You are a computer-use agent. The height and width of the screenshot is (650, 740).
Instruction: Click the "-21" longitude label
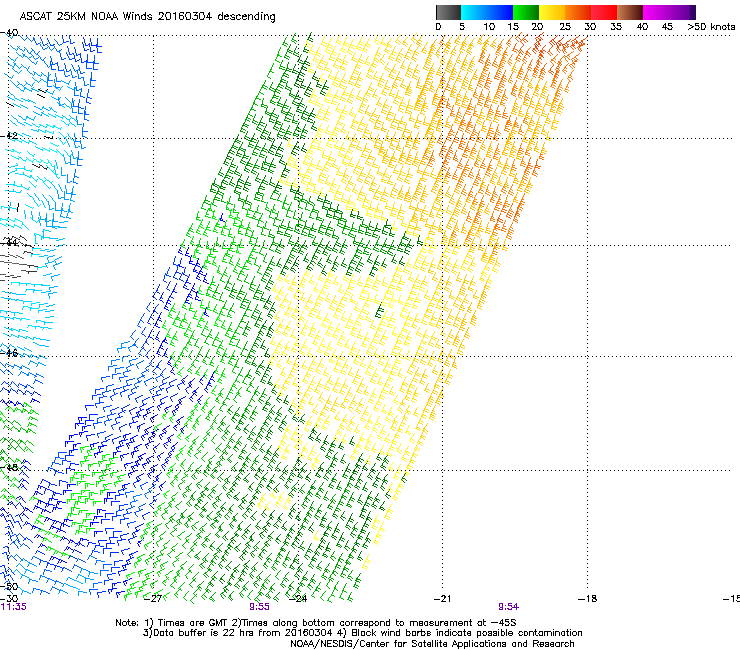pos(442,599)
